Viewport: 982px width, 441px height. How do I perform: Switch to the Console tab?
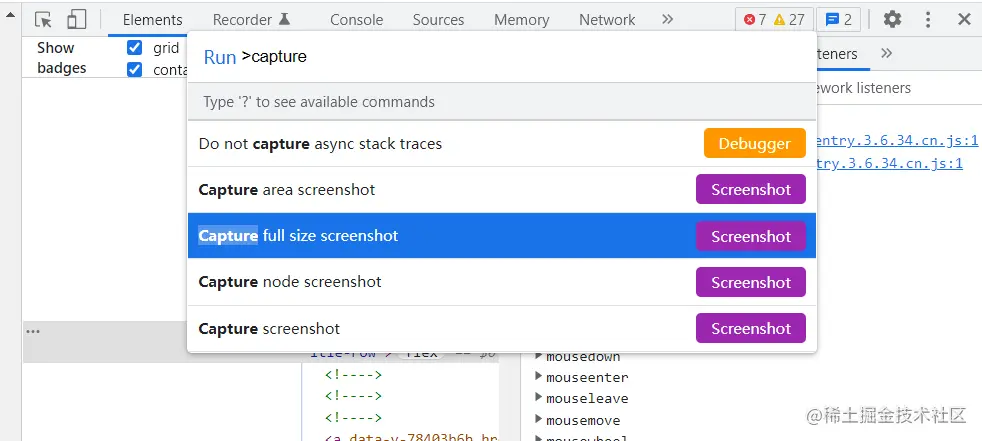[356, 19]
